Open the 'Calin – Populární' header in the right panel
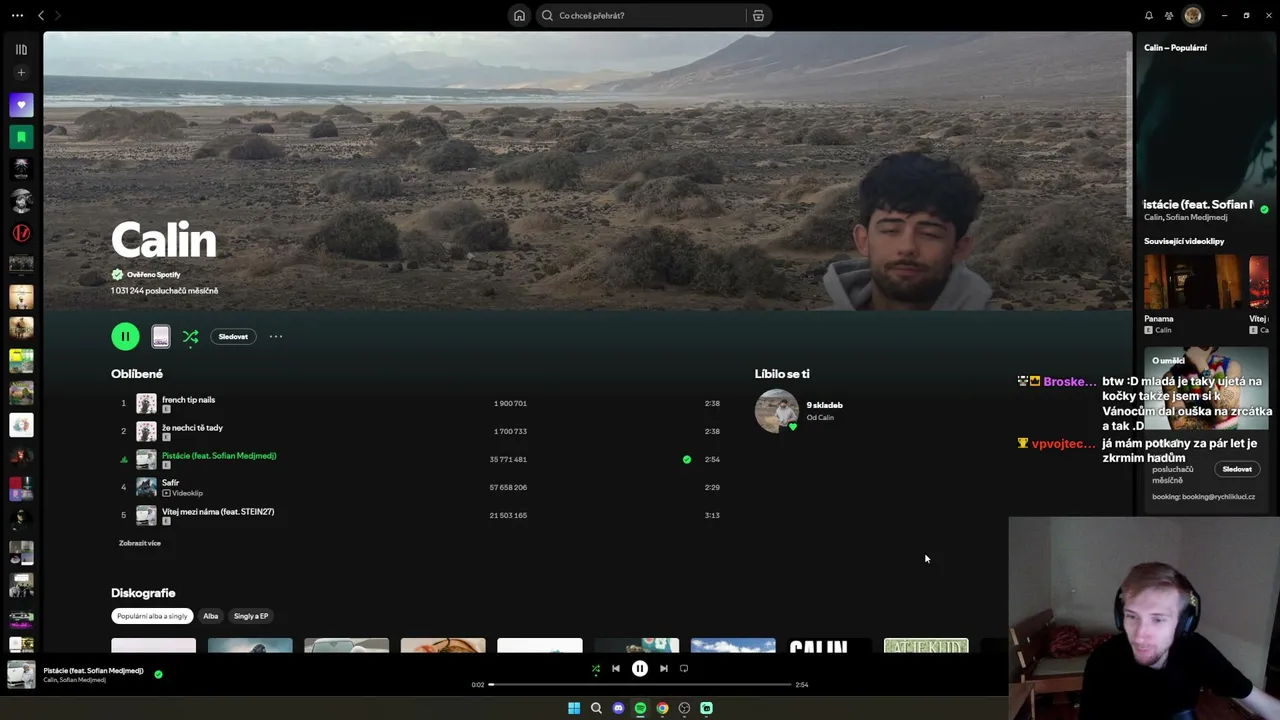 (x=1176, y=48)
